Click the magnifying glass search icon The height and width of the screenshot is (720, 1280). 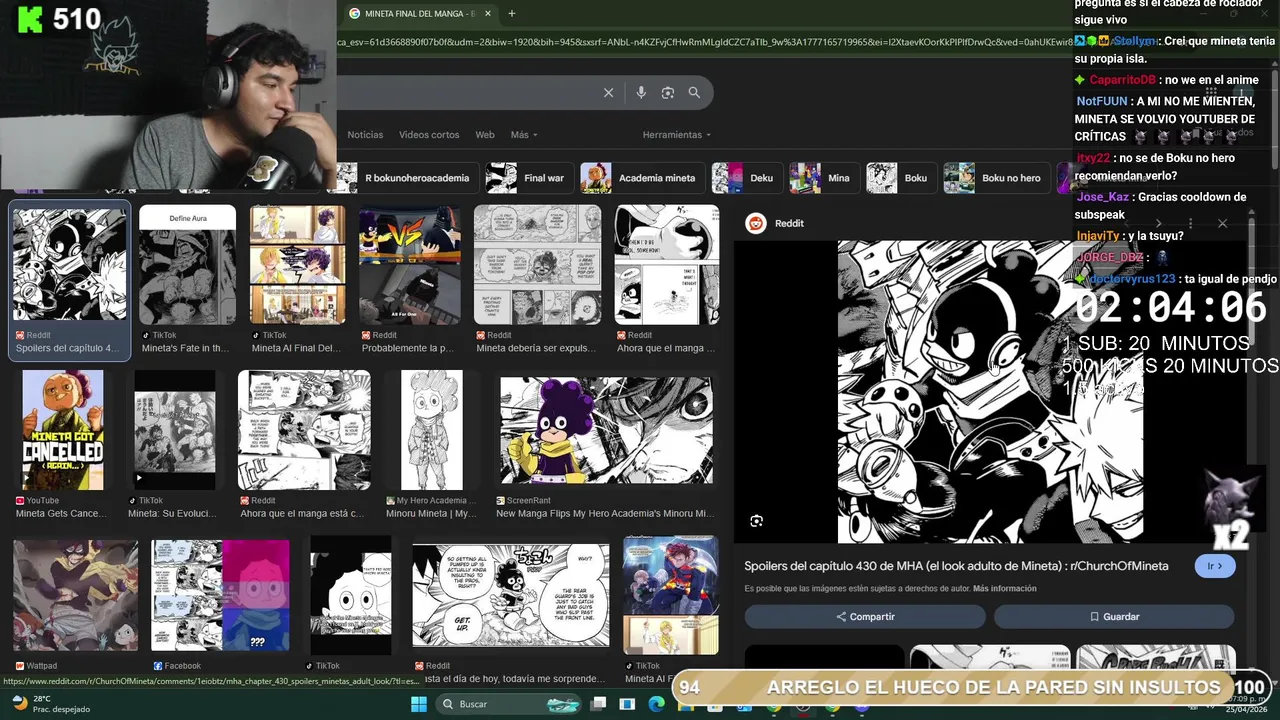tap(694, 93)
